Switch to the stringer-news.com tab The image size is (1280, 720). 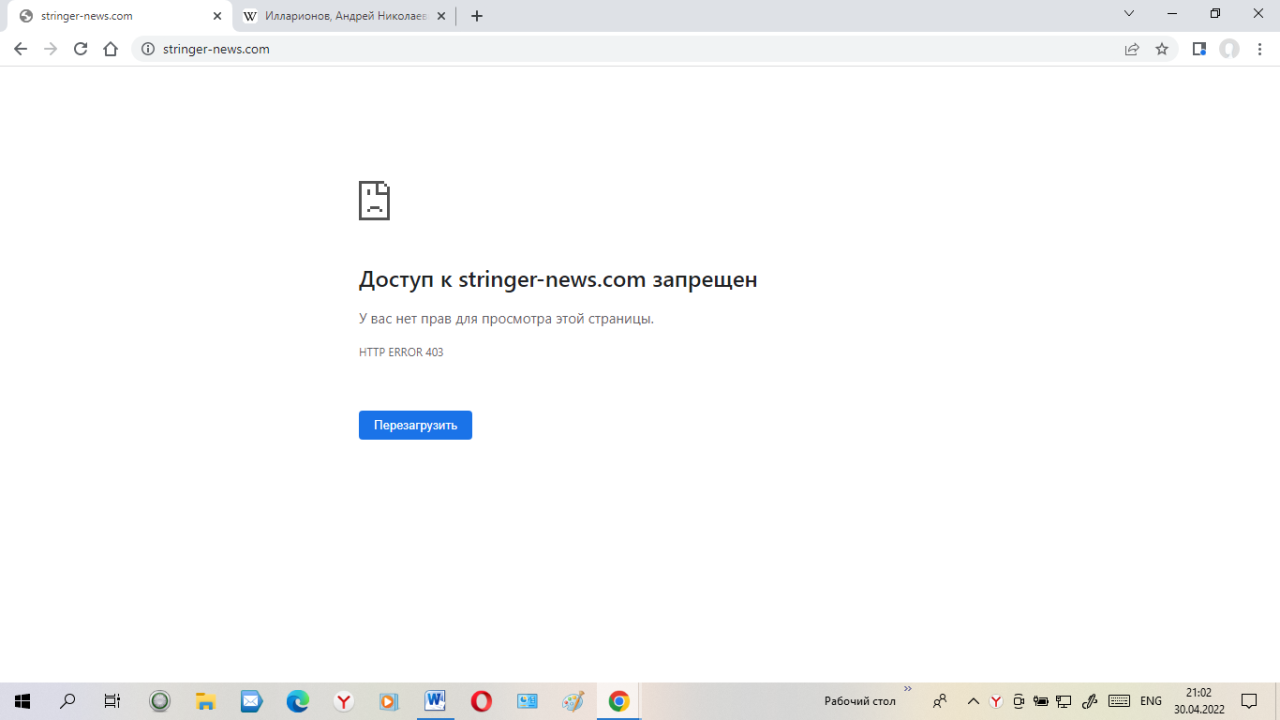(119, 16)
